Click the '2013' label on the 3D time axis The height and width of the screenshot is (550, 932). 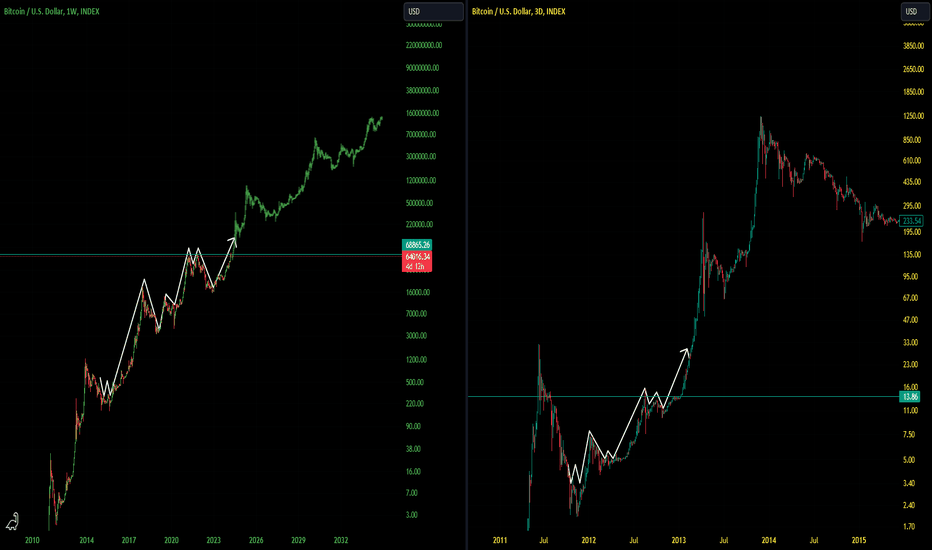point(678,540)
